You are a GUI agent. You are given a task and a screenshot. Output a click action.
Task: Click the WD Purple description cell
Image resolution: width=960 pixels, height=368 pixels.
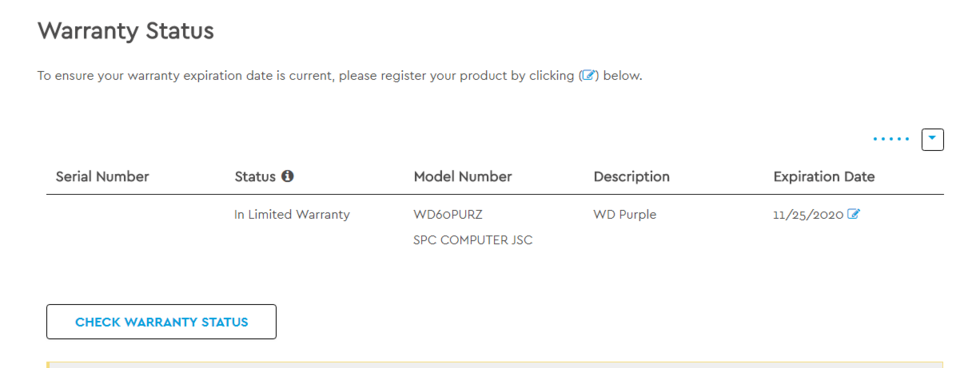pyautogui.click(x=624, y=215)
